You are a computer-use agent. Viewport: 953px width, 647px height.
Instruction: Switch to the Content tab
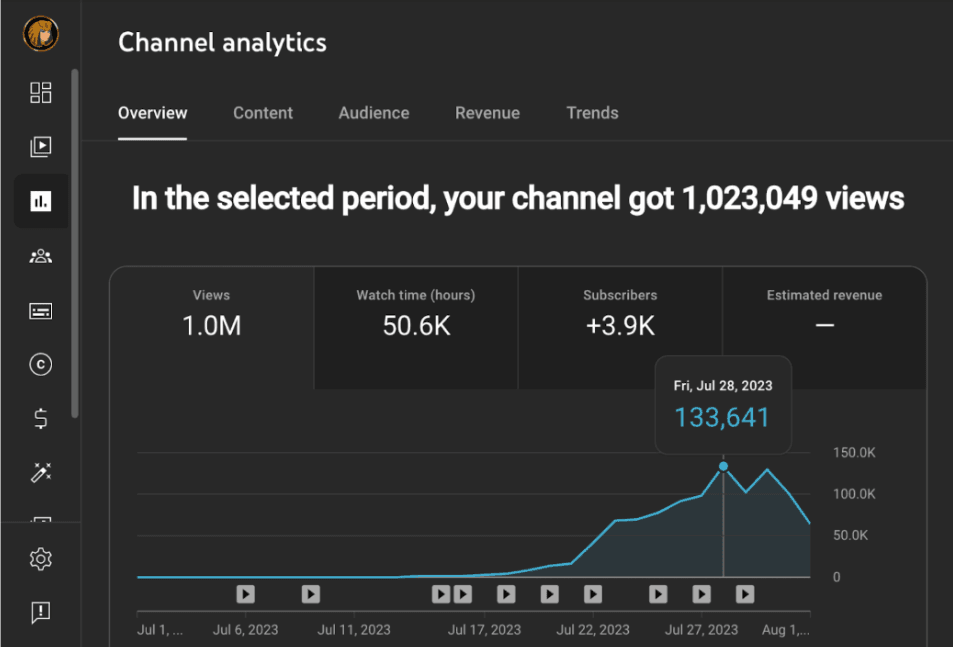(x=263, y=113)
